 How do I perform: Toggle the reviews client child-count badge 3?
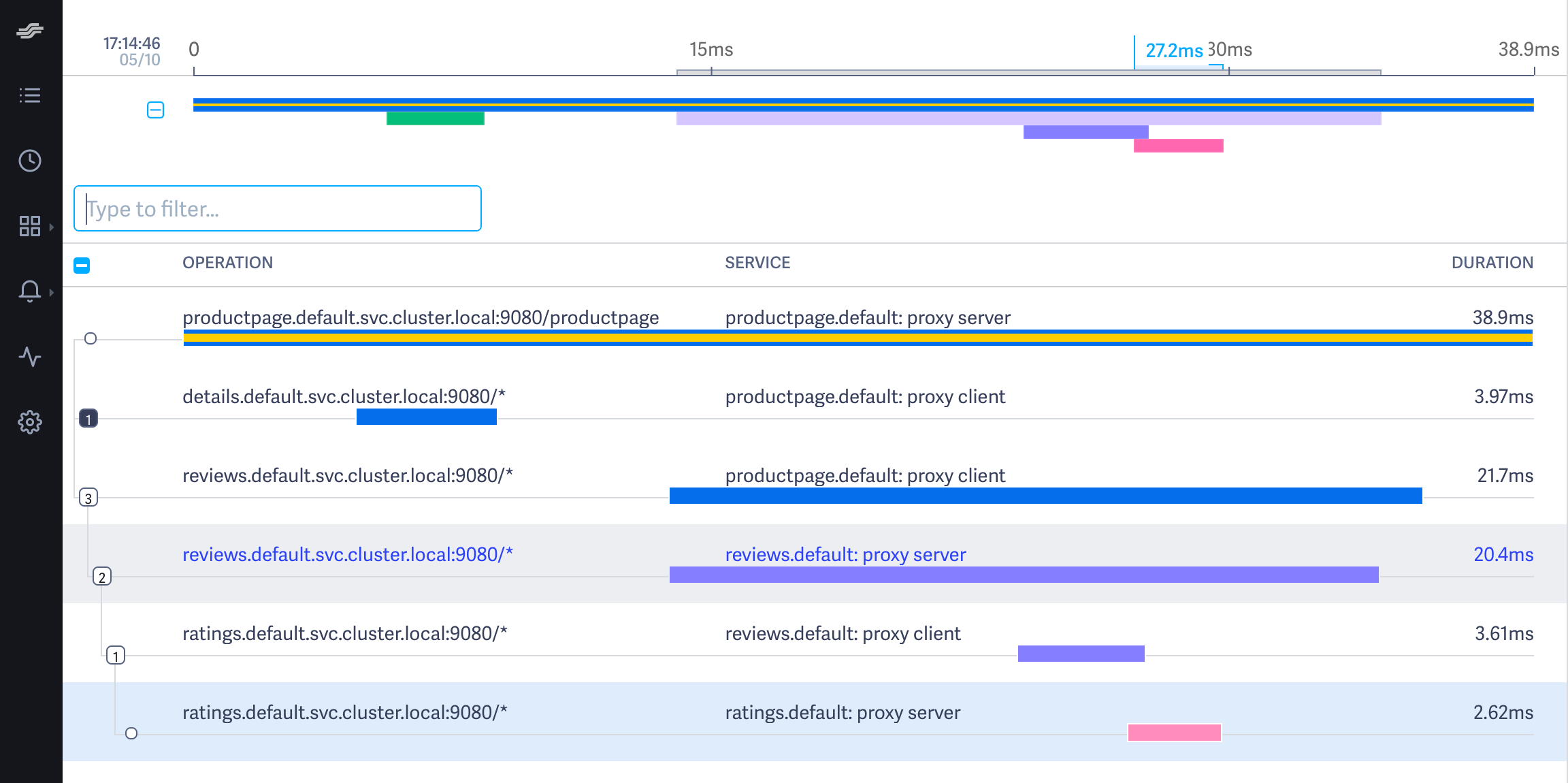point(88,498)
